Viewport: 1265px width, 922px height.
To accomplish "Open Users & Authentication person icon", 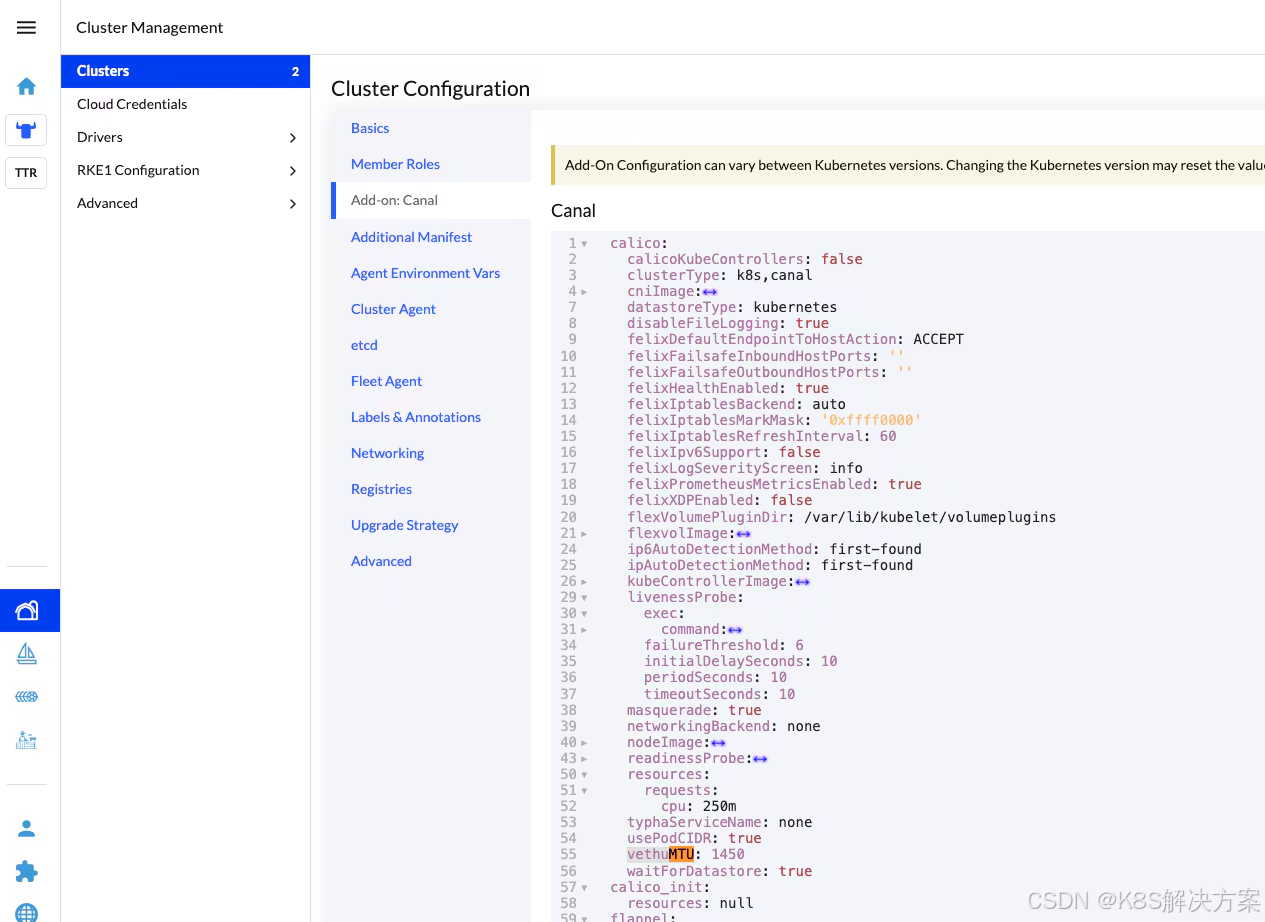I will pyautogui.click(x=27, y=828).
